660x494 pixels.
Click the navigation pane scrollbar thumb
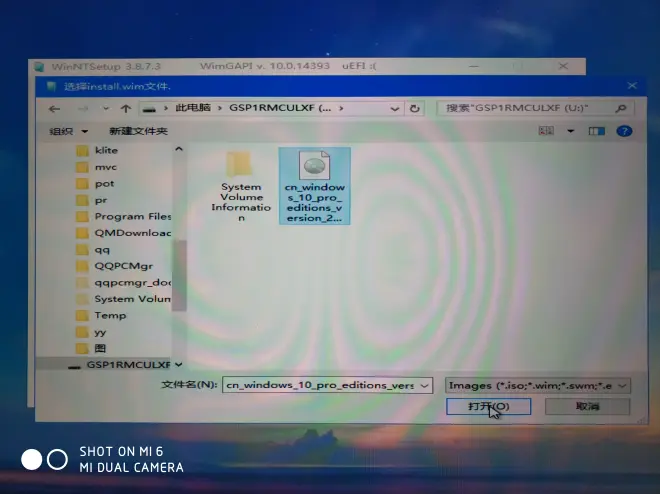[179, 276]
